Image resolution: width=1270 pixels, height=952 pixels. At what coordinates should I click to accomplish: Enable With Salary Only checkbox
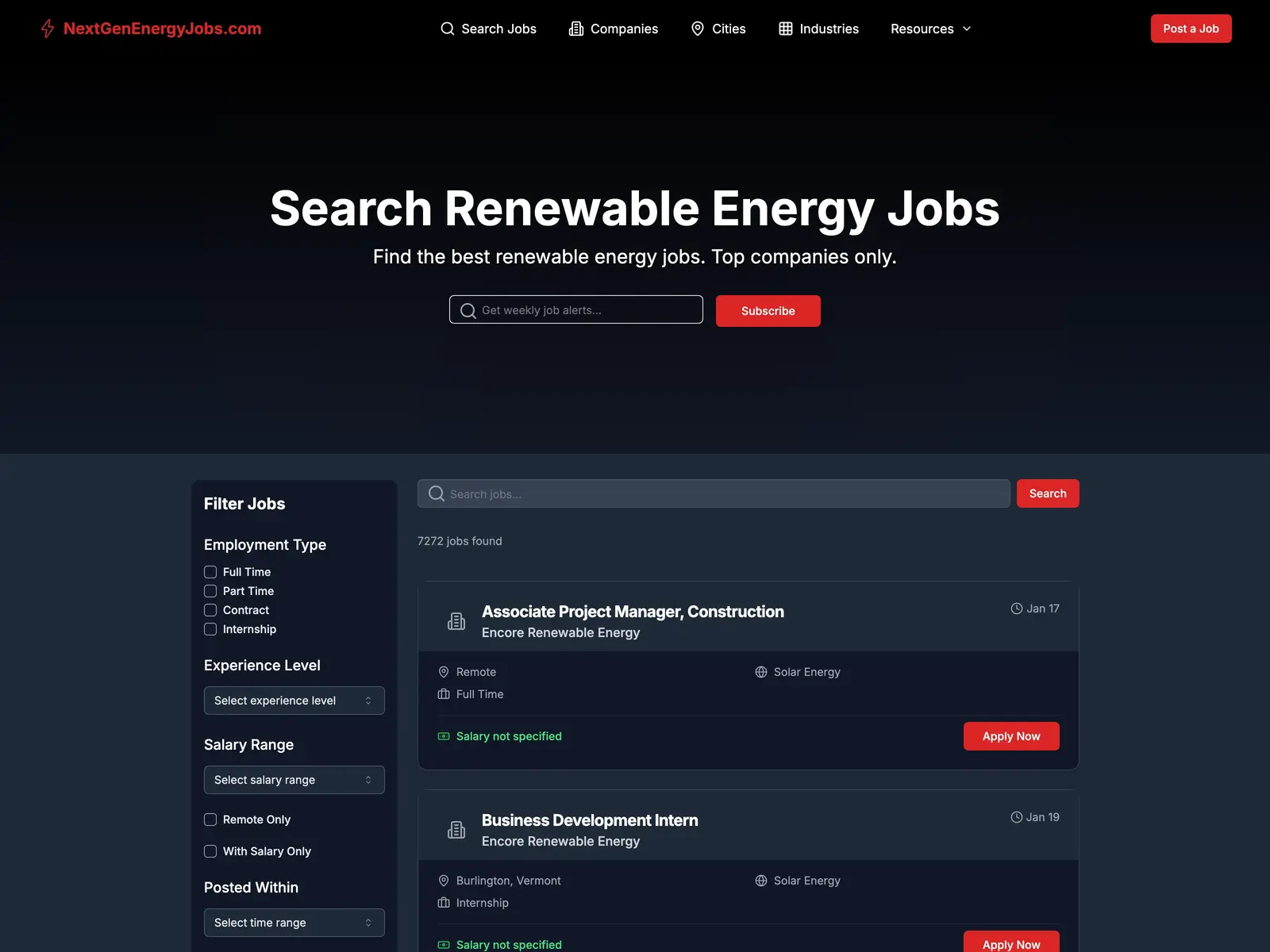[x=210, y=851]
